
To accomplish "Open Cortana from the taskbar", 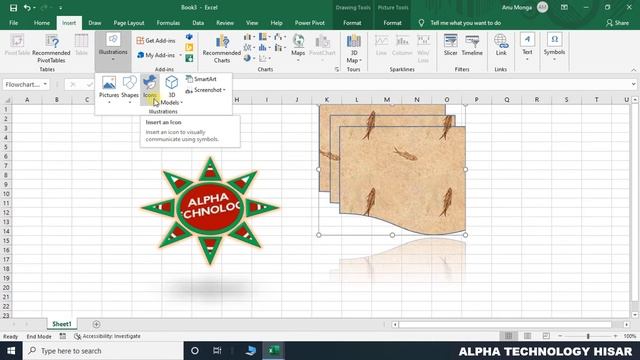I will [x=195, y=351].
